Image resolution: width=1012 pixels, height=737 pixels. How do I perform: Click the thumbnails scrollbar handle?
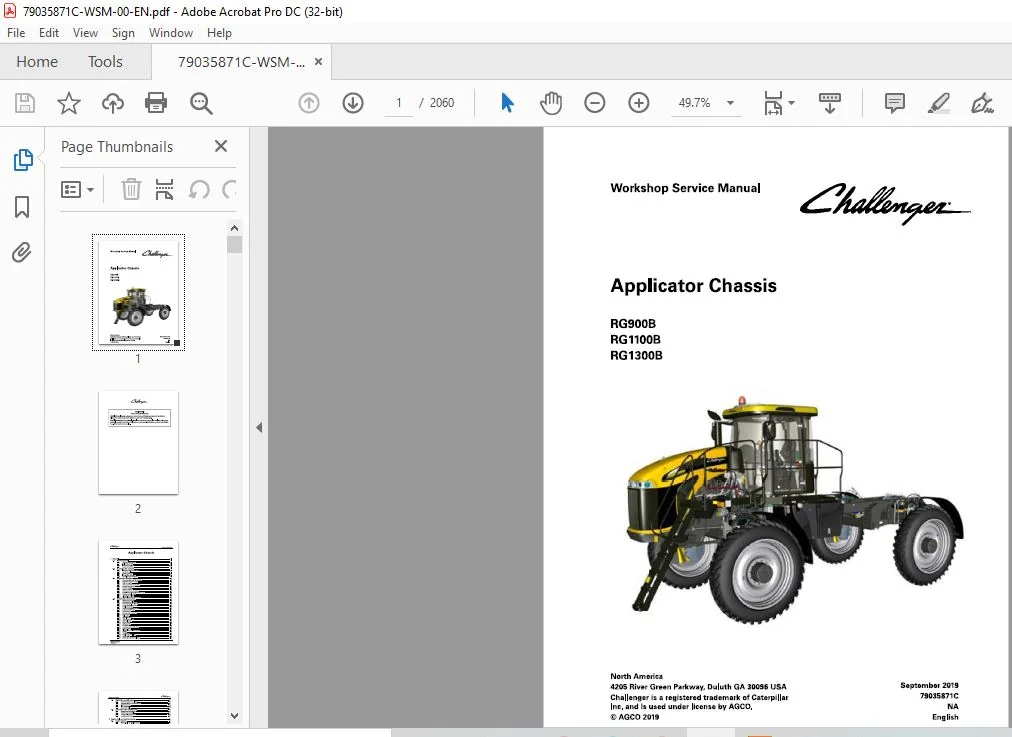[234, 245]
